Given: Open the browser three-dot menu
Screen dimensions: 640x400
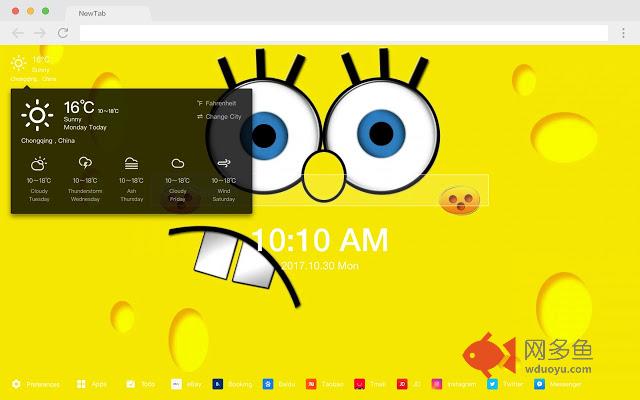Looking at the screenshot, I should tap(623, 33).
